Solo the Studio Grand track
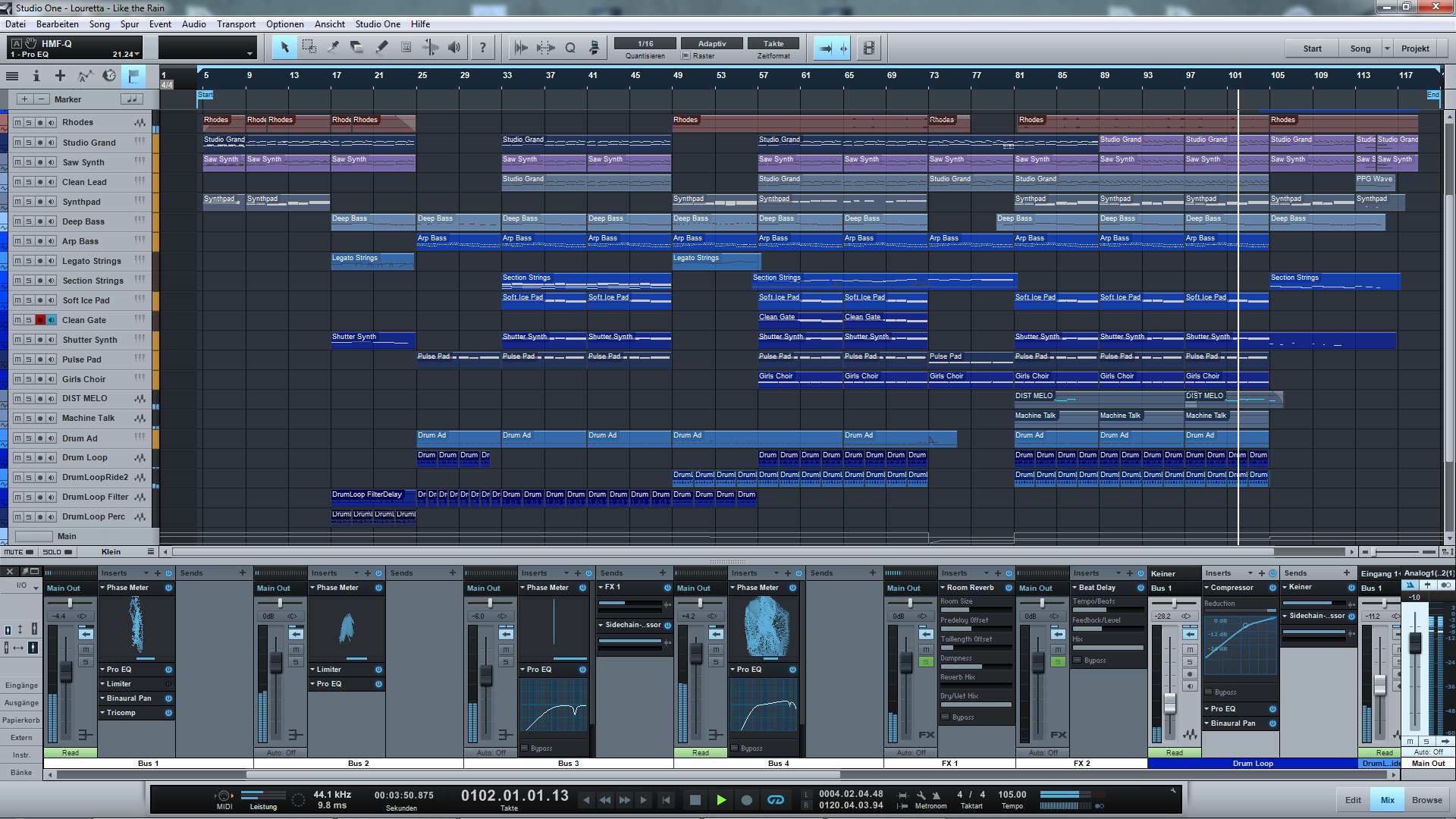1456x819 pixels. [29, 143]
